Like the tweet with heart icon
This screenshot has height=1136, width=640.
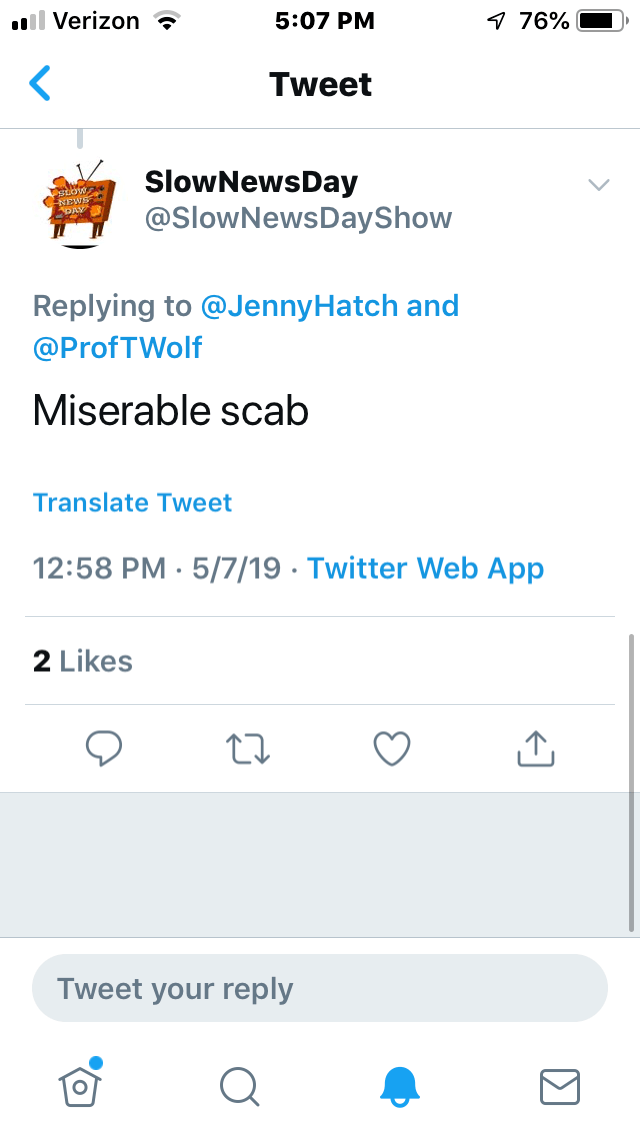tap(391, 748)
